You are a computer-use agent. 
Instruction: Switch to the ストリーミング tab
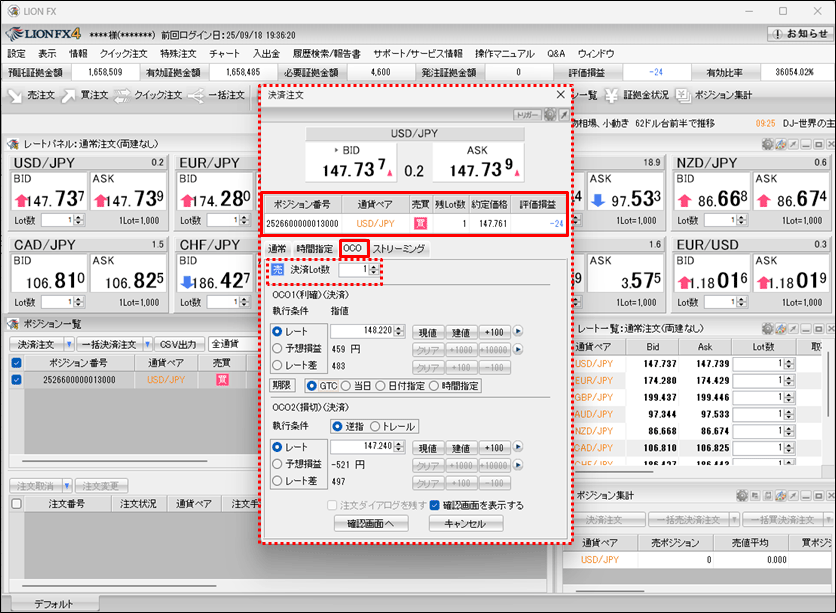[399, 248]
